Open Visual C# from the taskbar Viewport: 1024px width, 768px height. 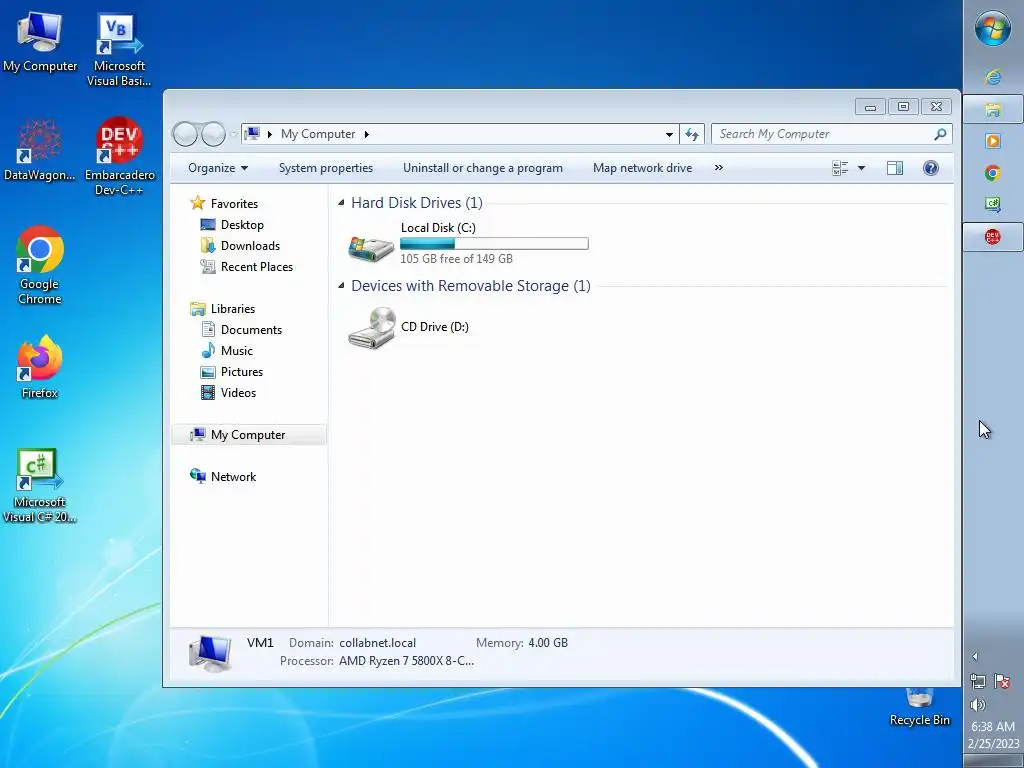[x=993, y=204]
